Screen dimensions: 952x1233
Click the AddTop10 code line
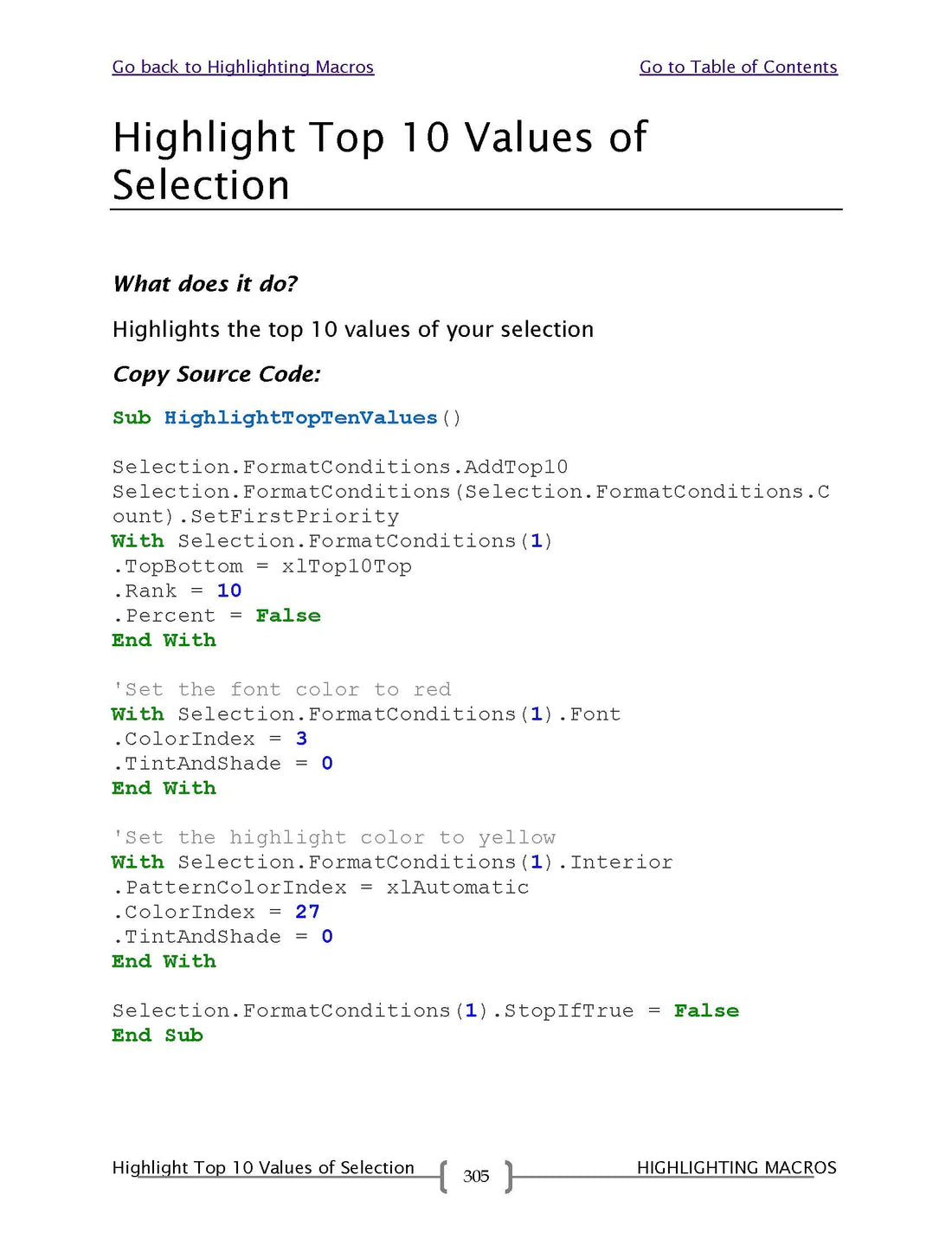click(339, 468)
